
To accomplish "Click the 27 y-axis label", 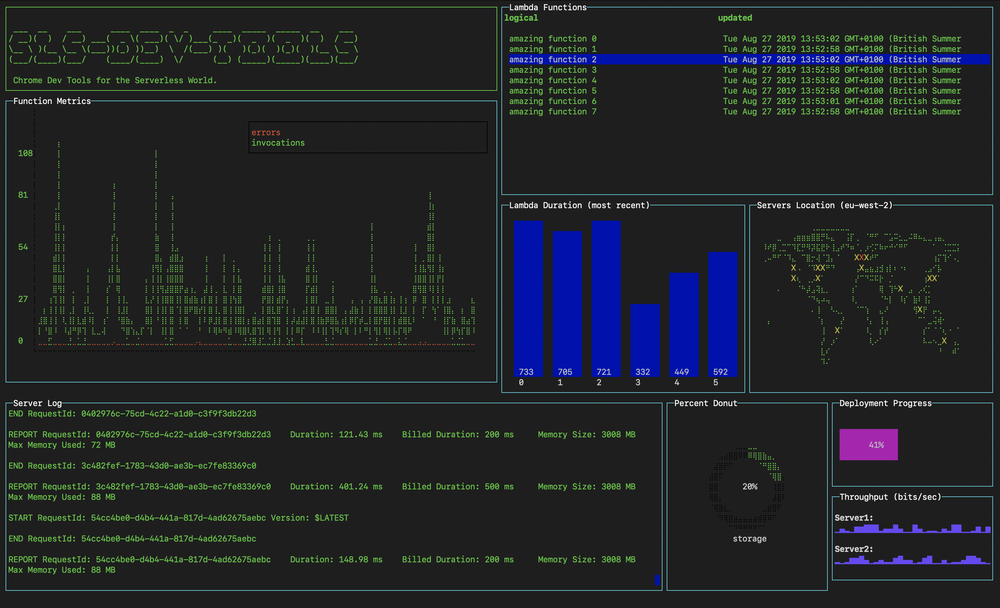I will pos(23,299).
